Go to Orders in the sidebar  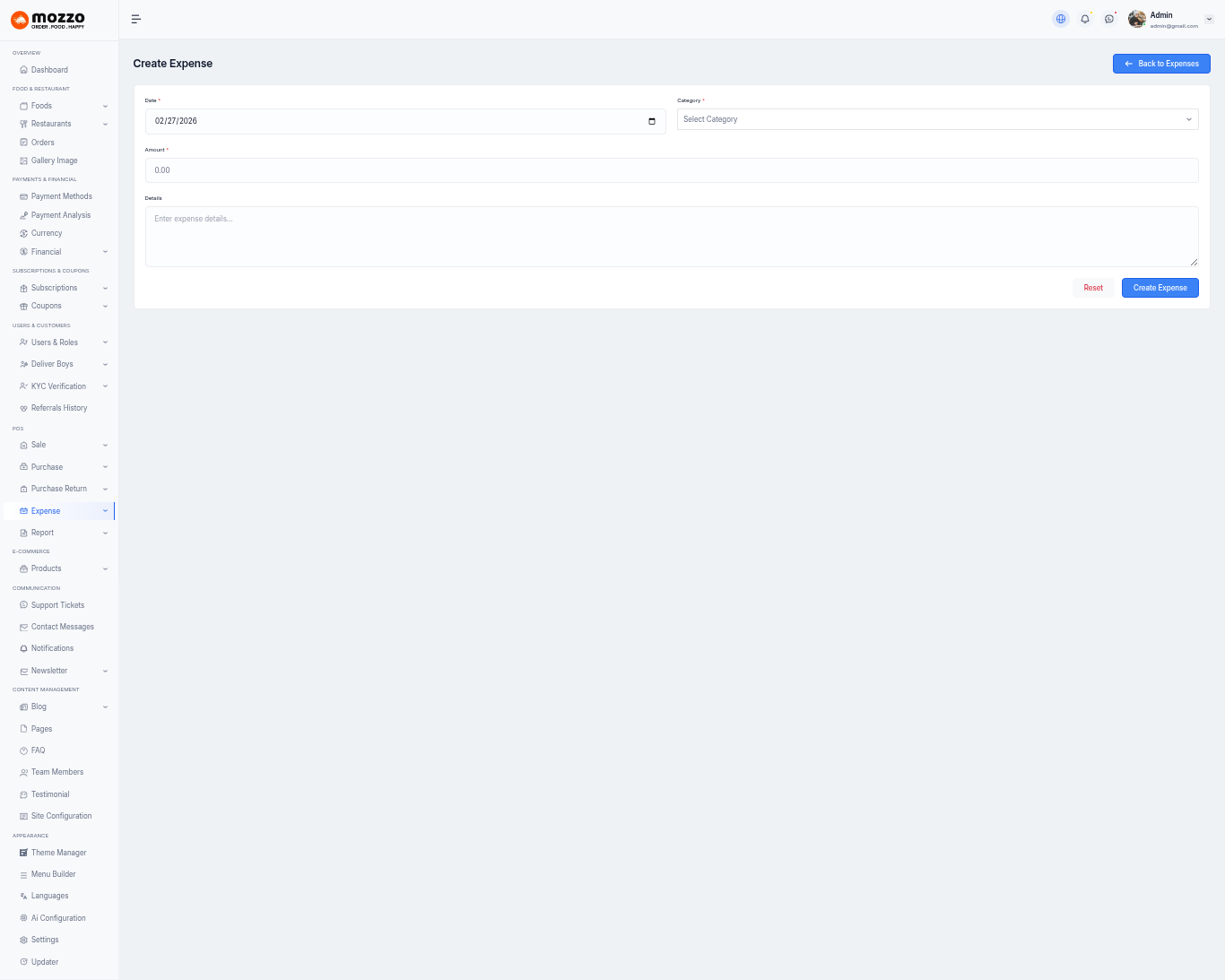[x=42, y=143]
